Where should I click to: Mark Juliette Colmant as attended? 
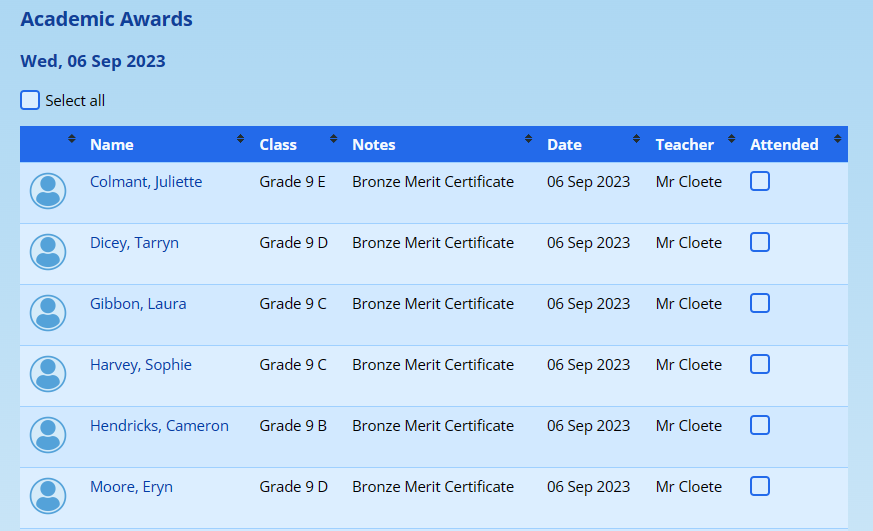760,181
